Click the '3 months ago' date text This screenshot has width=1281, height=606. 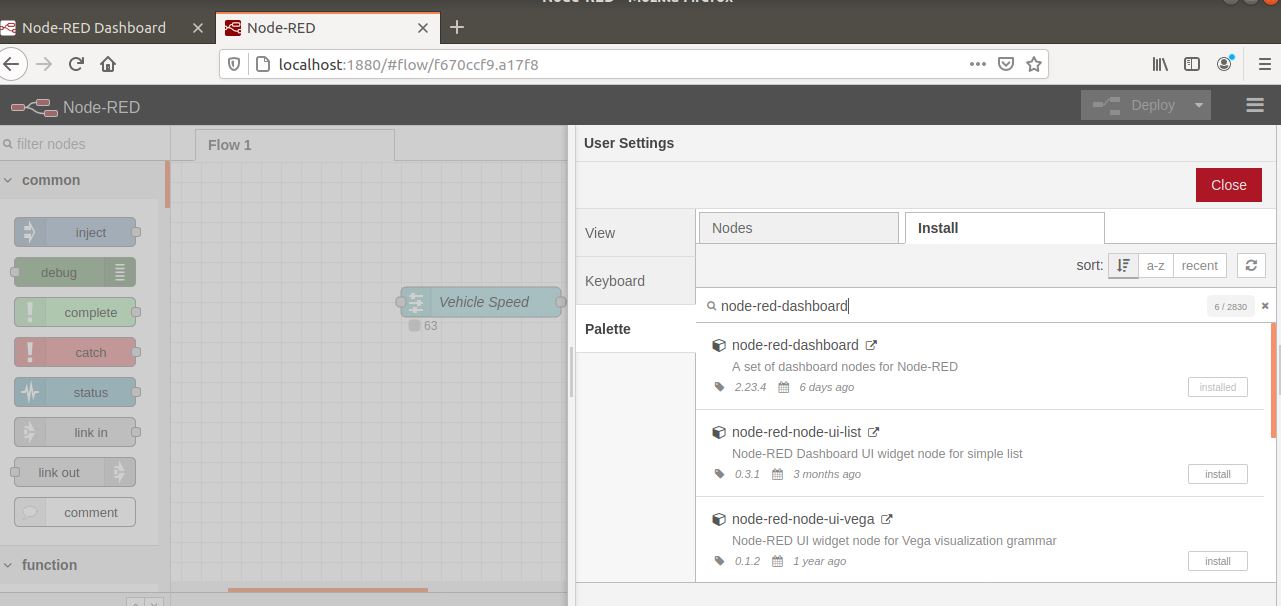click(x=827, y=474)
